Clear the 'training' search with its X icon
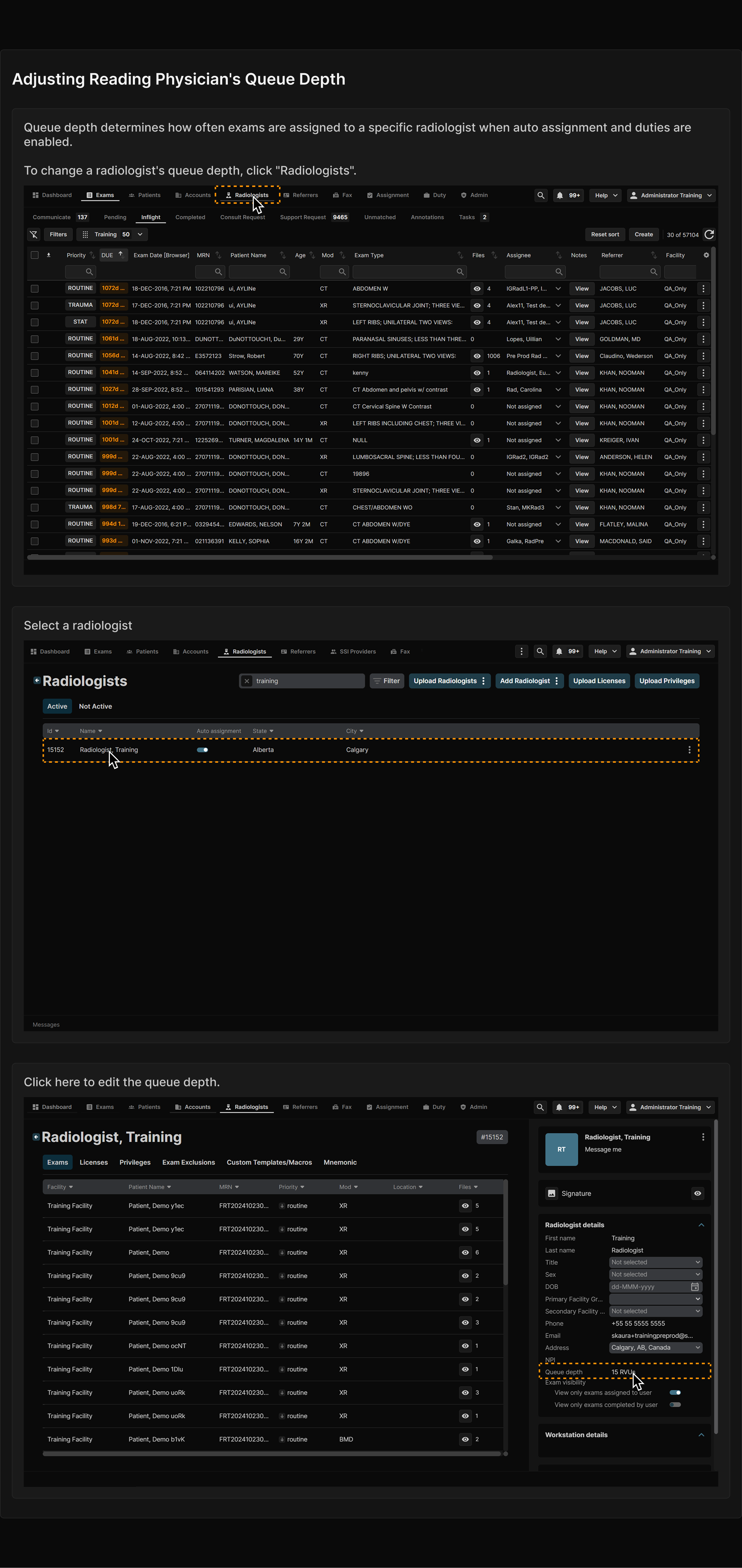The image size is (742, 1568). pyautogui.click(x=247, y=681)
